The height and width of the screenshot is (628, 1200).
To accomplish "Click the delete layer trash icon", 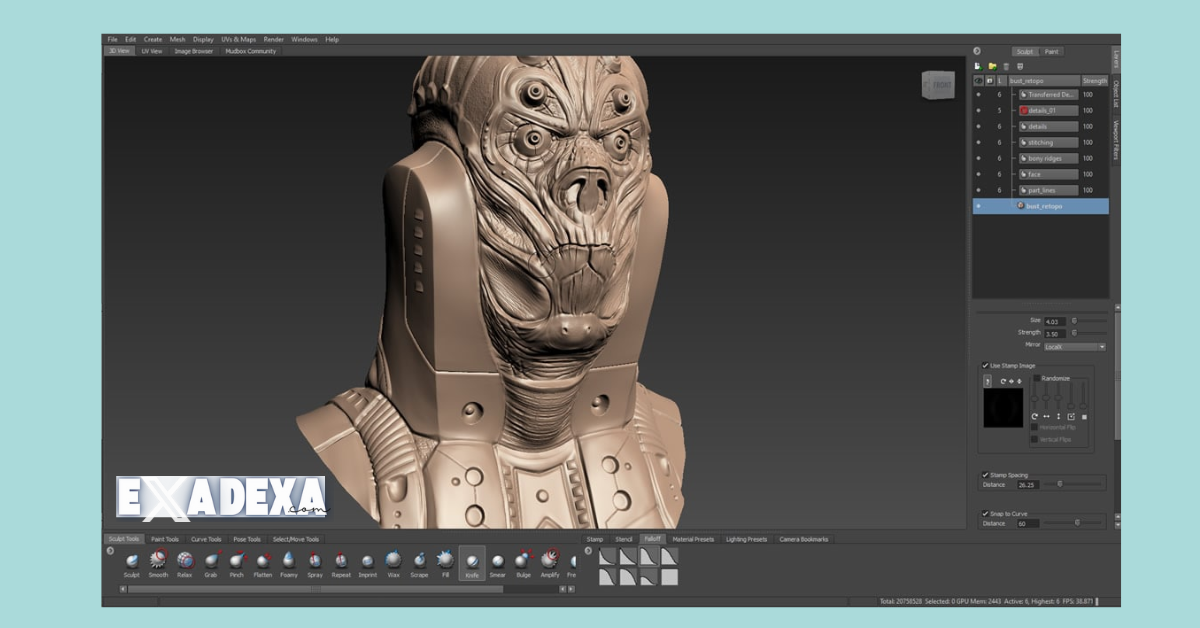I will (x=1006, y=66).
